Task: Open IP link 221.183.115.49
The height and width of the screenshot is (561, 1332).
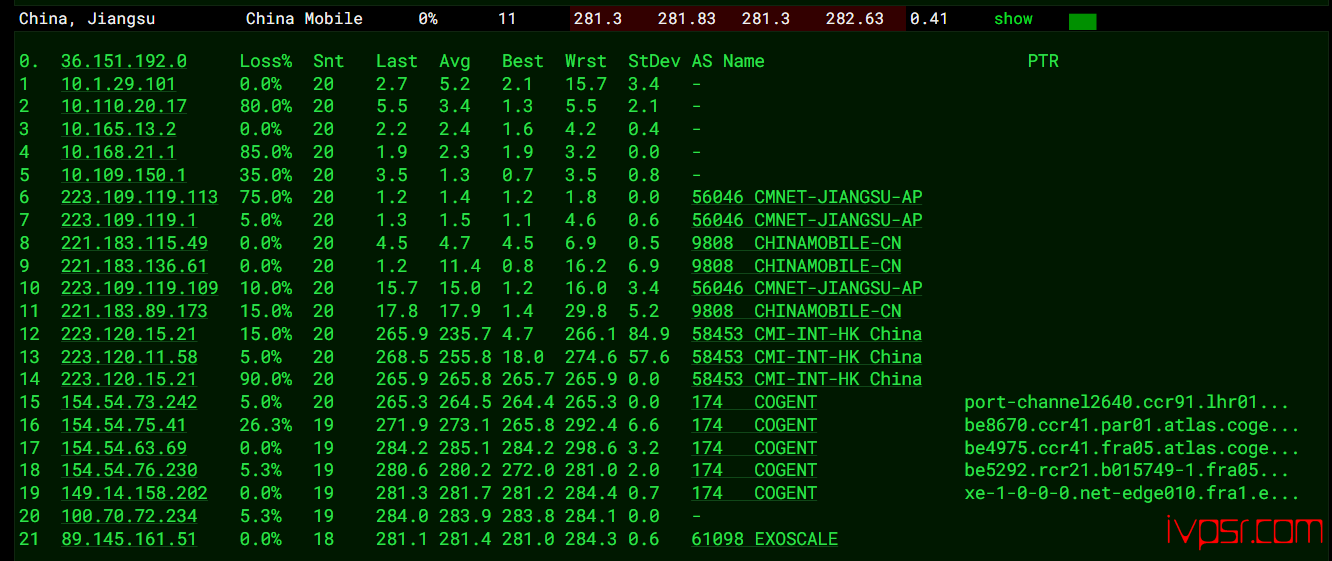Action: (134, 243)
